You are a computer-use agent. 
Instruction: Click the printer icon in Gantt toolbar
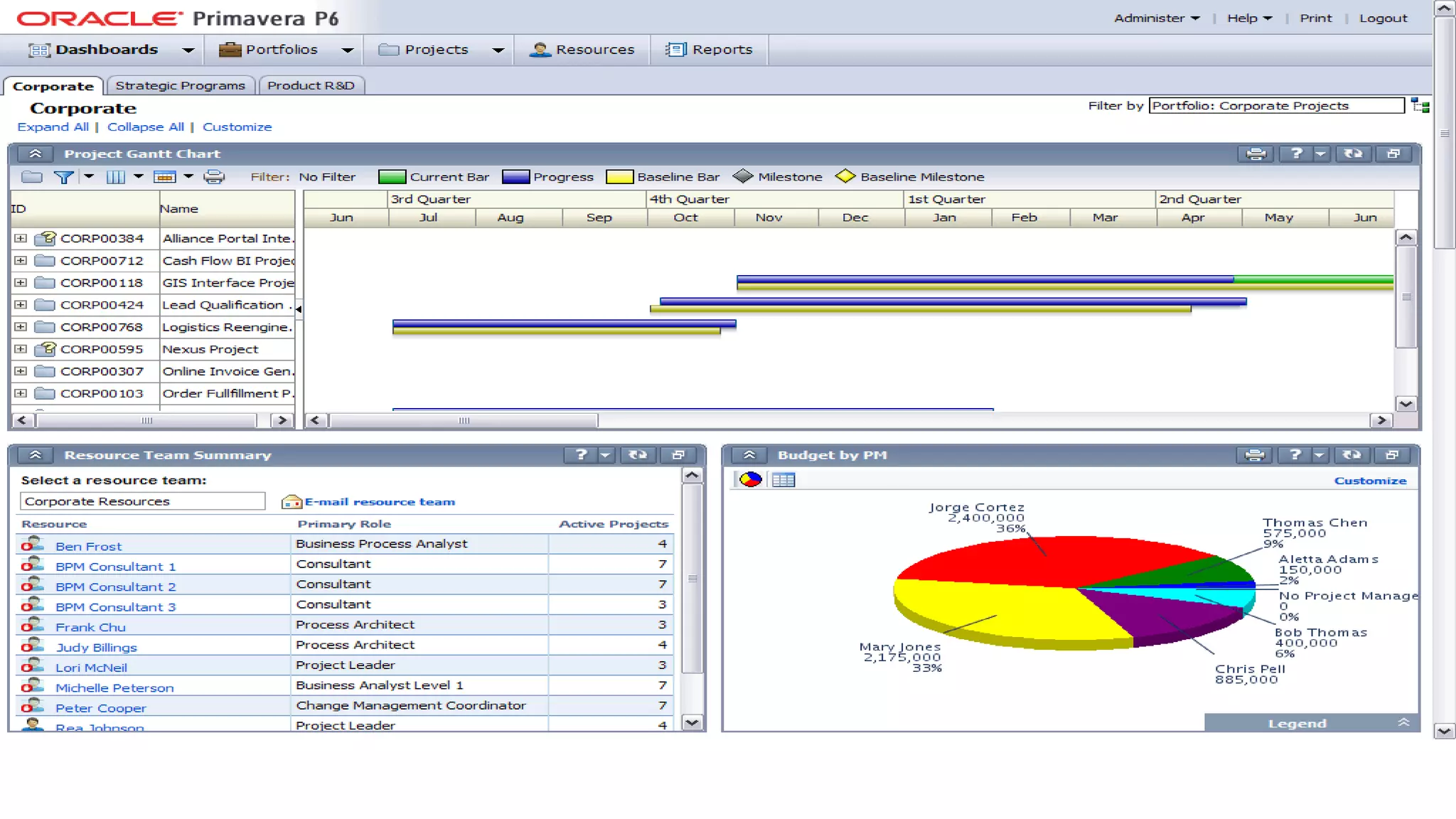tap(214, 177)
